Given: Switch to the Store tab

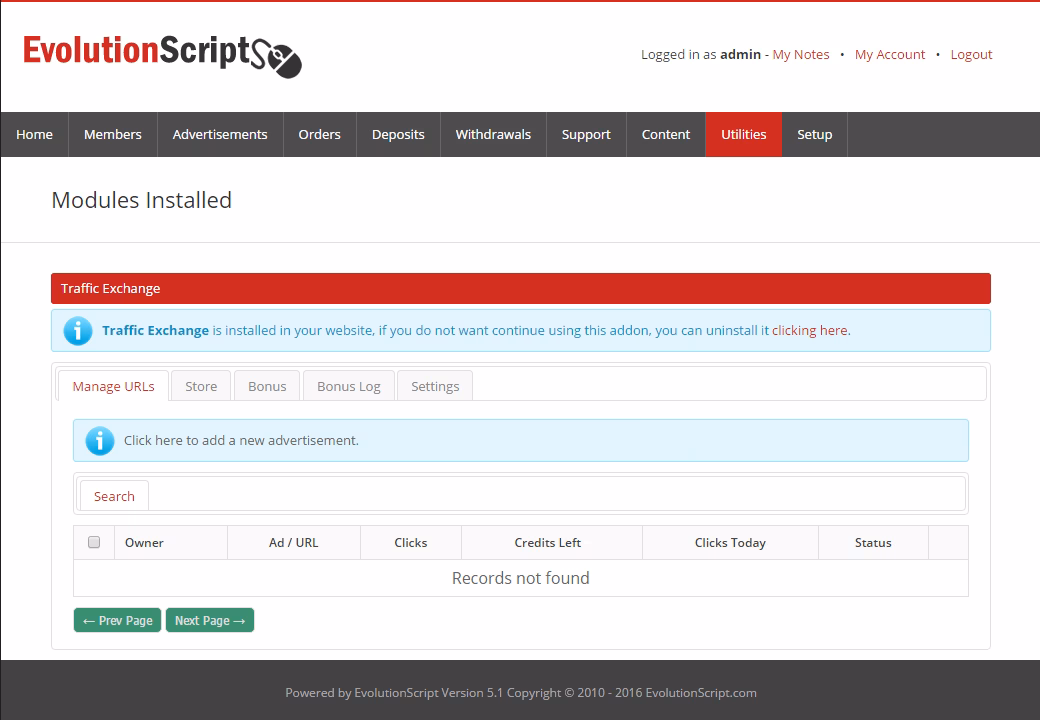Looking at the screenshot, I should tap(201, 386).
